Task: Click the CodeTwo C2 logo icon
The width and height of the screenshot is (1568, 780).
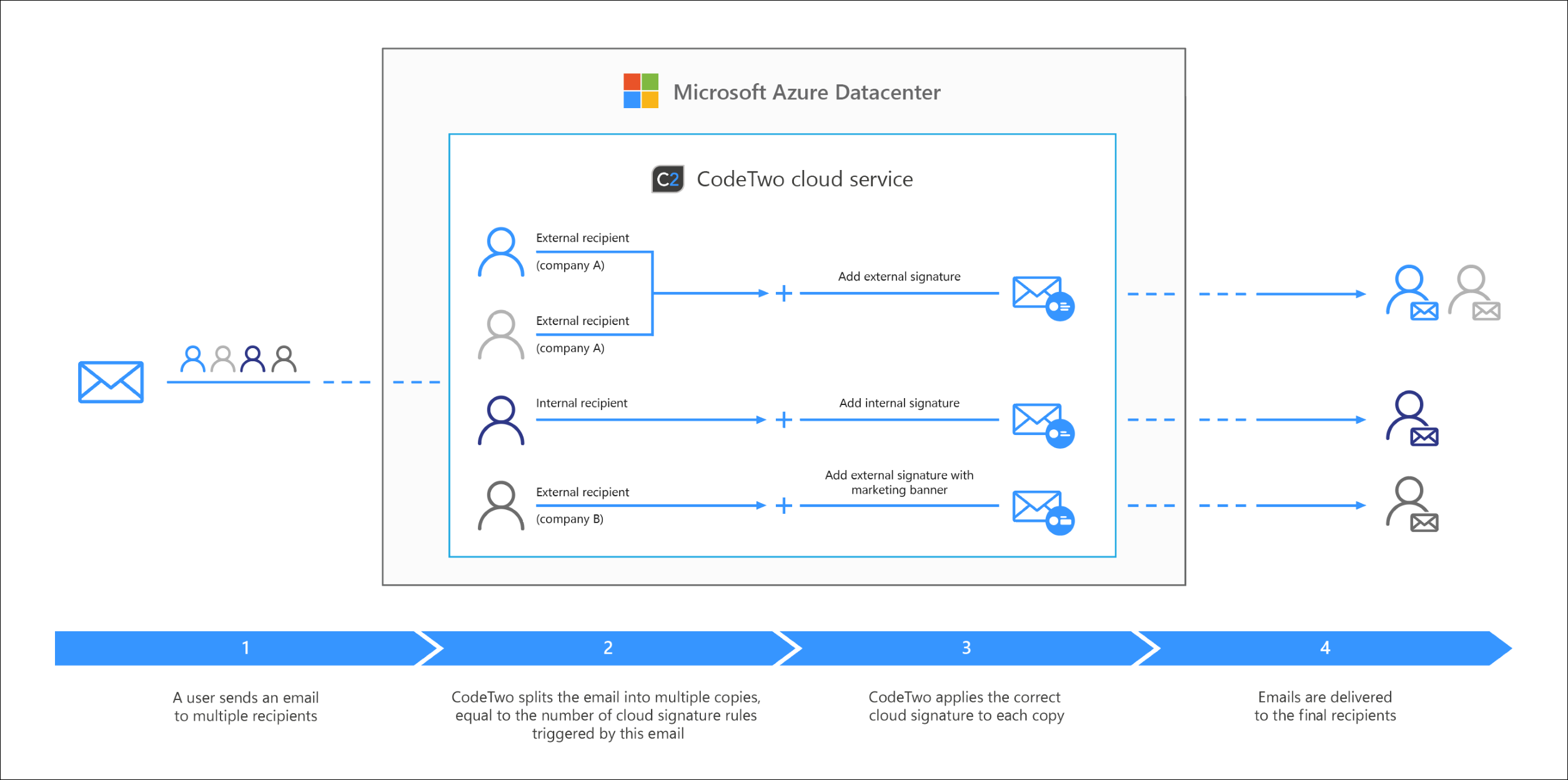Action: coord(668,179)
